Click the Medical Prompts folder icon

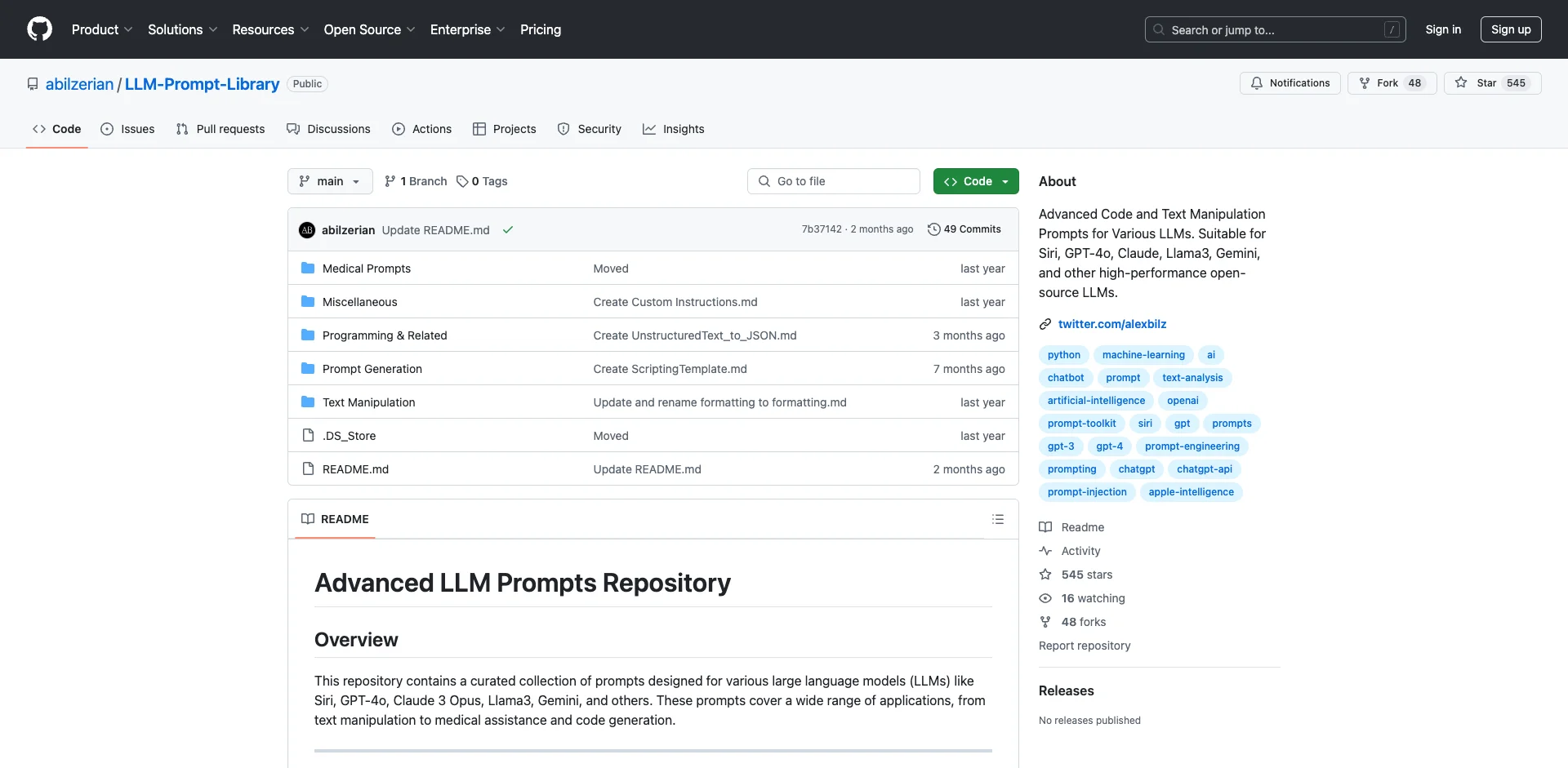pyautogui.click(x=308, y=268)
